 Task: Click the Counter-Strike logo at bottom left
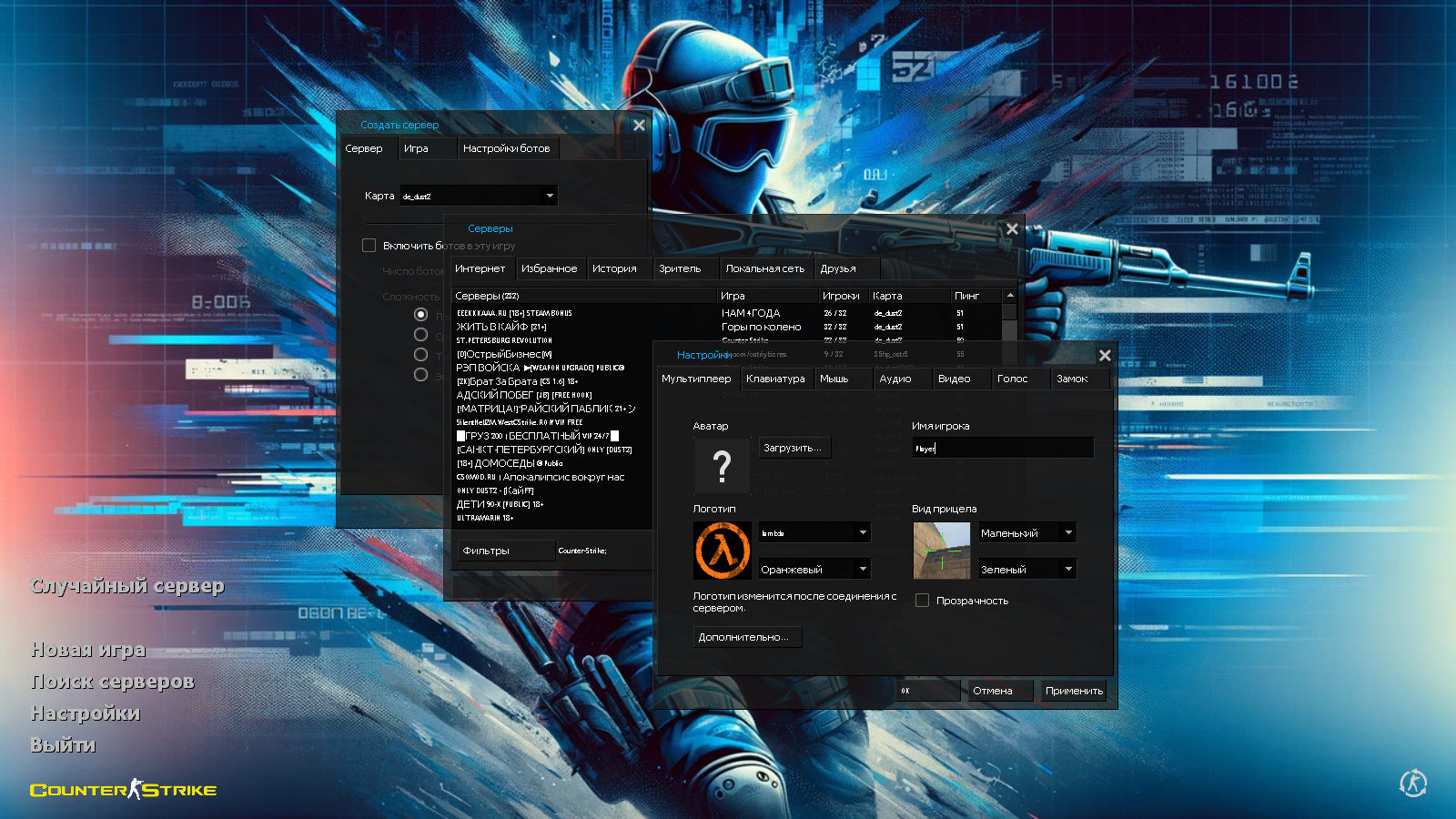(124, 789)
